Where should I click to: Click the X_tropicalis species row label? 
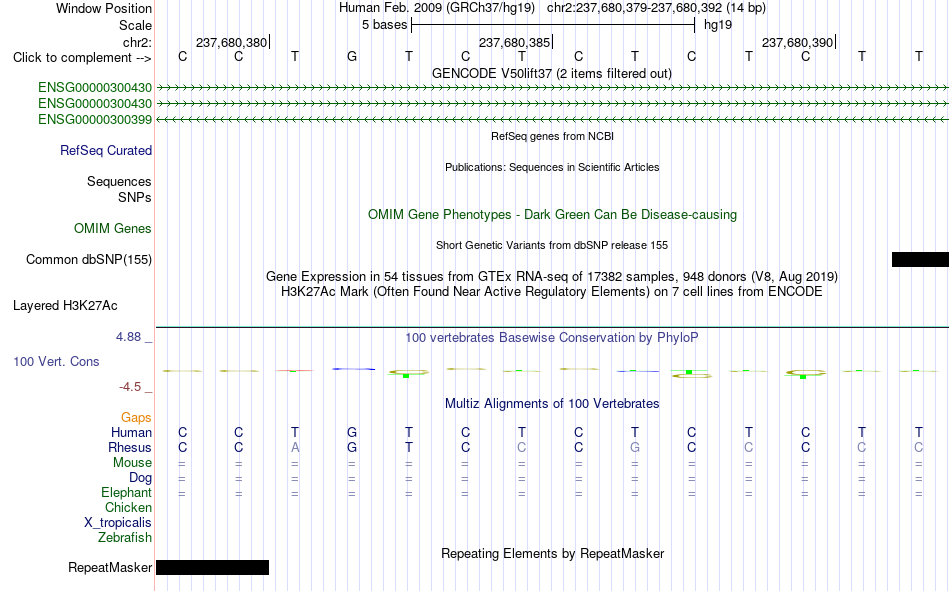[x=118, y=523]
